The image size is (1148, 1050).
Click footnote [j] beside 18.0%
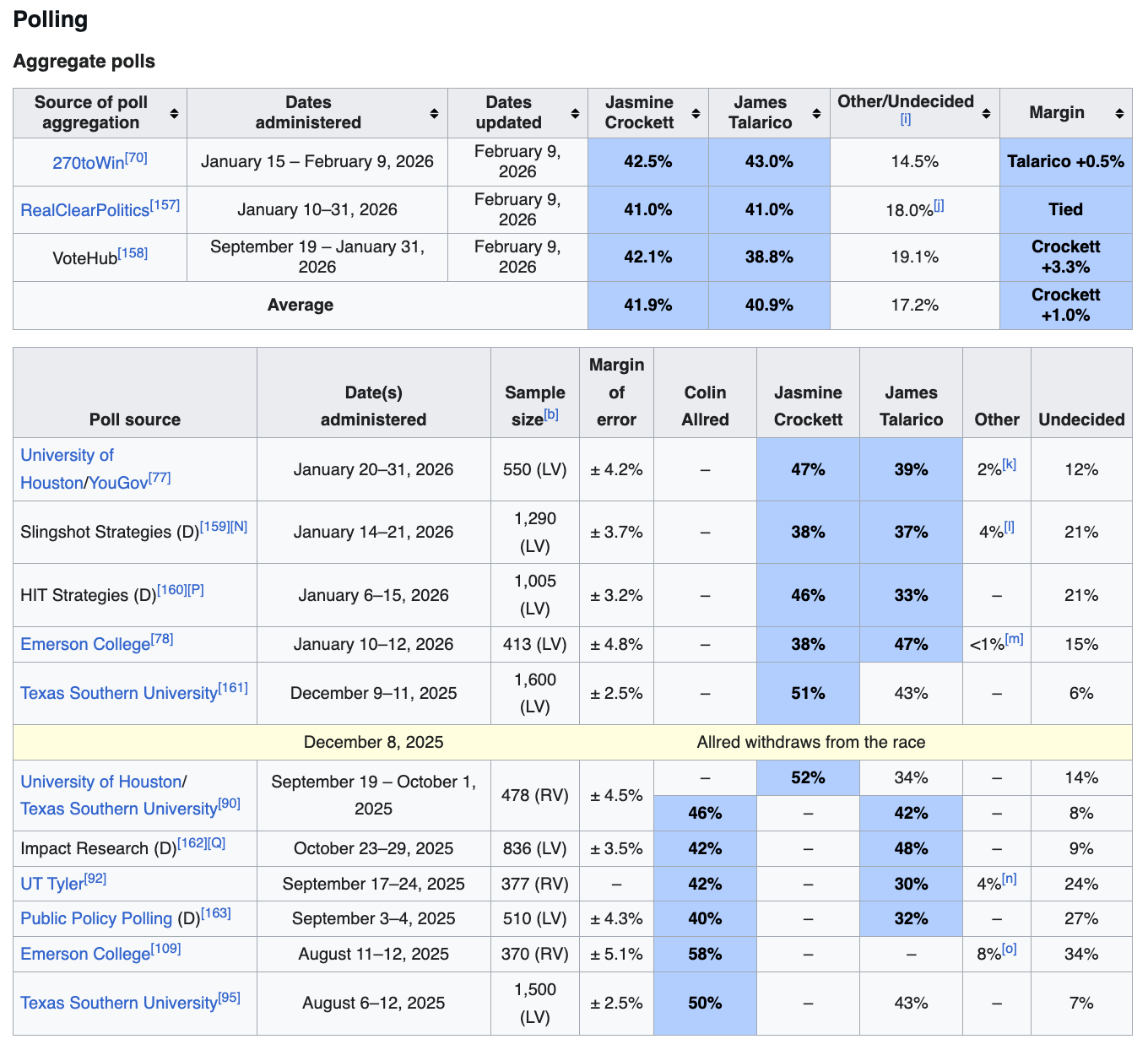tap(939, 206)
